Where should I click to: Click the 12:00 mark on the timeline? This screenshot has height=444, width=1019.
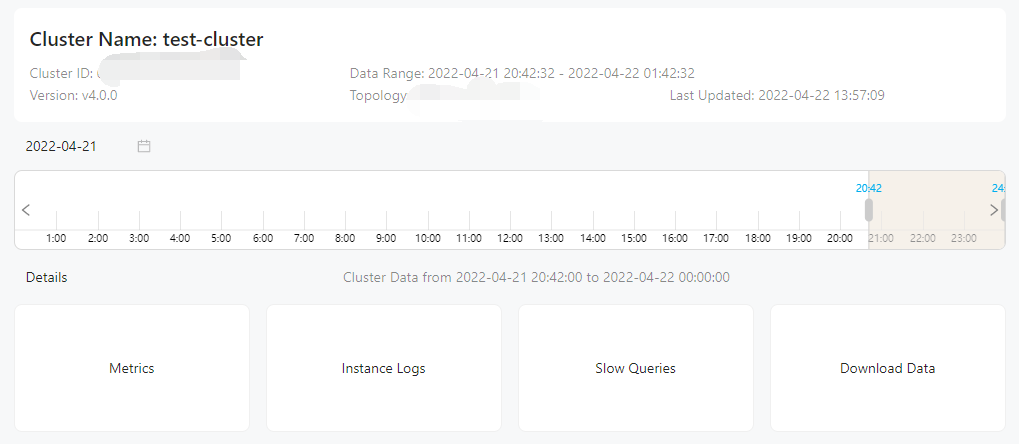pos(510,239)
